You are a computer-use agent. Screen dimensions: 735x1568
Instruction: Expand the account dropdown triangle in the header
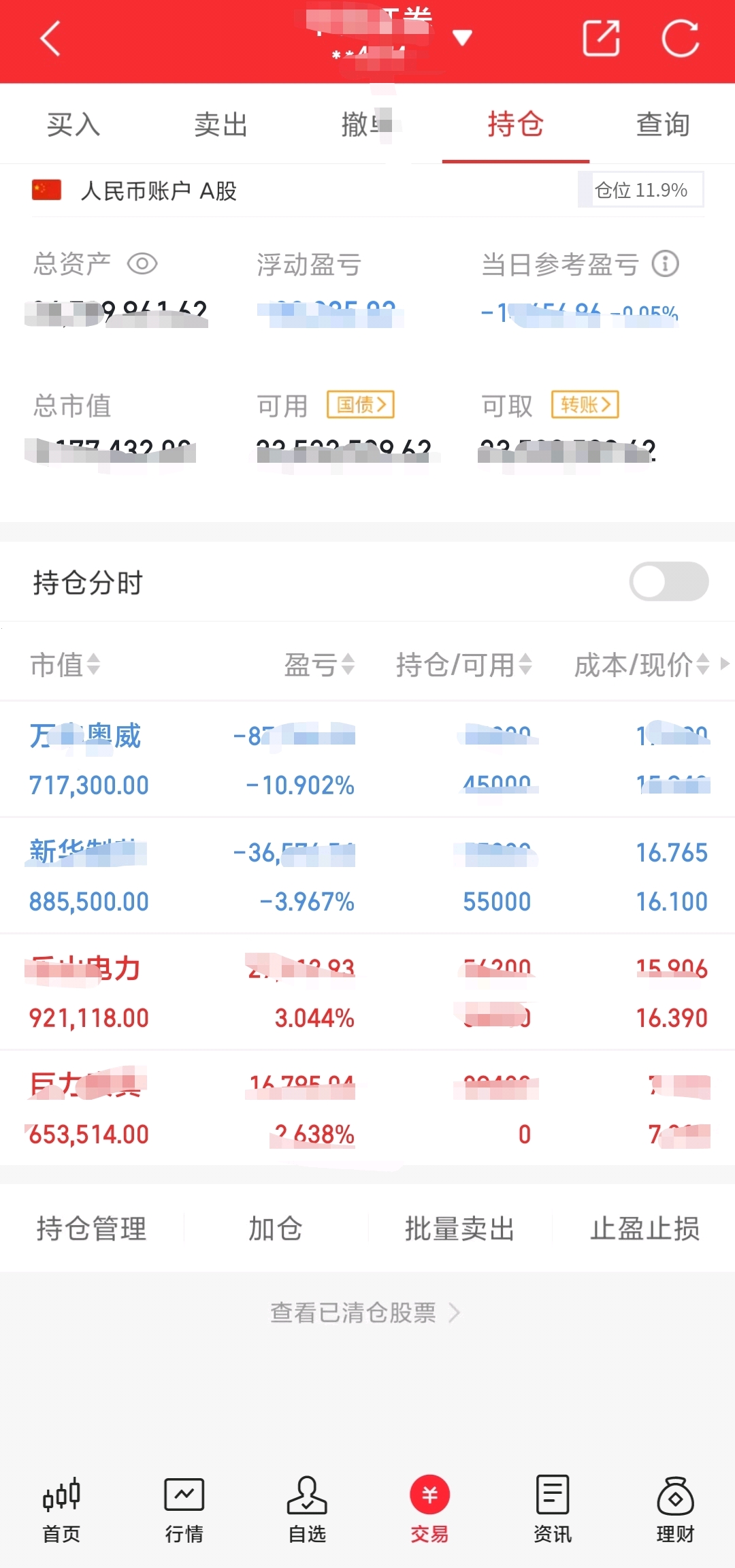(463, 37)
